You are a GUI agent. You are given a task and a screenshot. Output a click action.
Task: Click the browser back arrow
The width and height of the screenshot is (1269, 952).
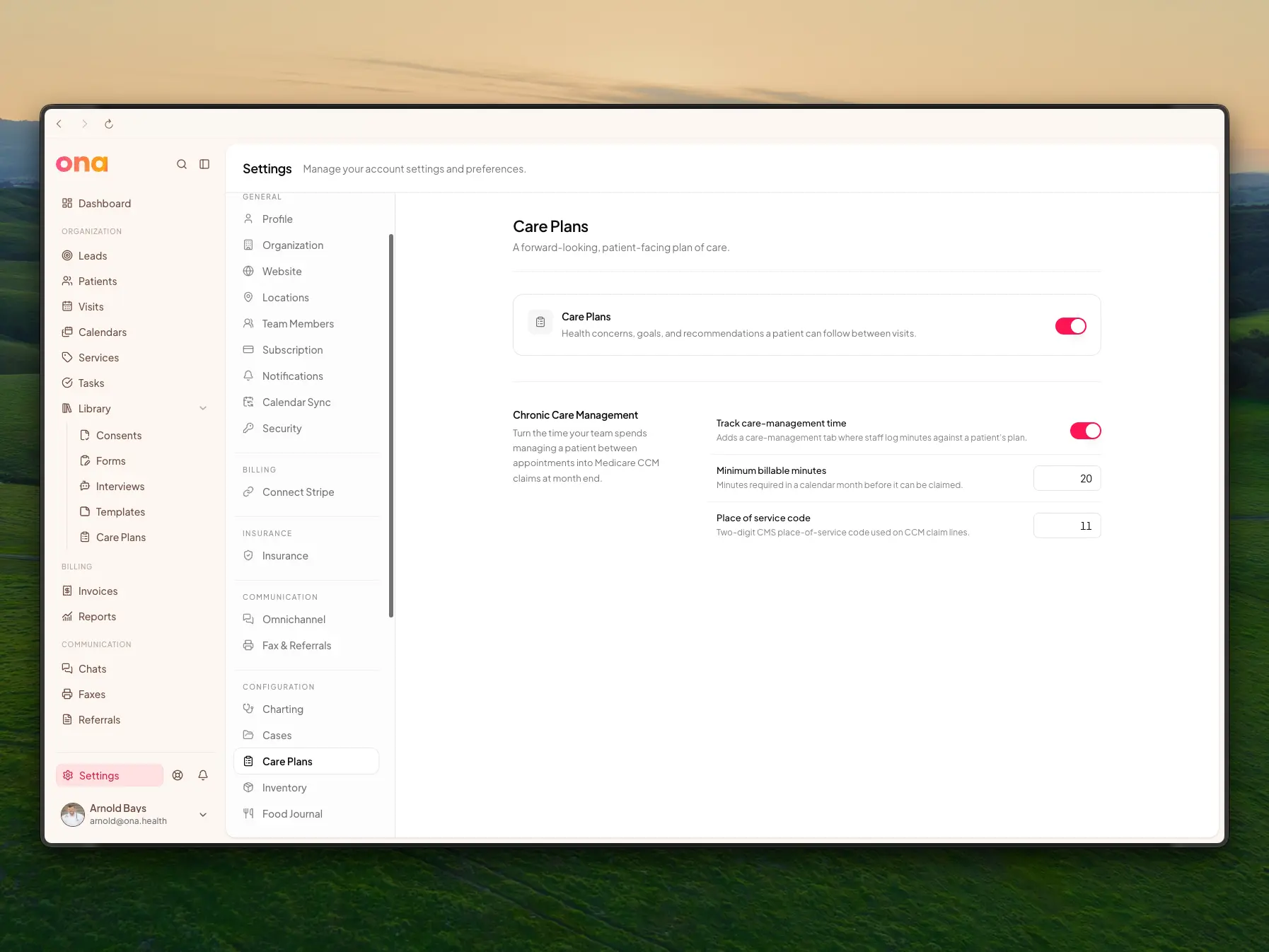(x=59, y=124)
